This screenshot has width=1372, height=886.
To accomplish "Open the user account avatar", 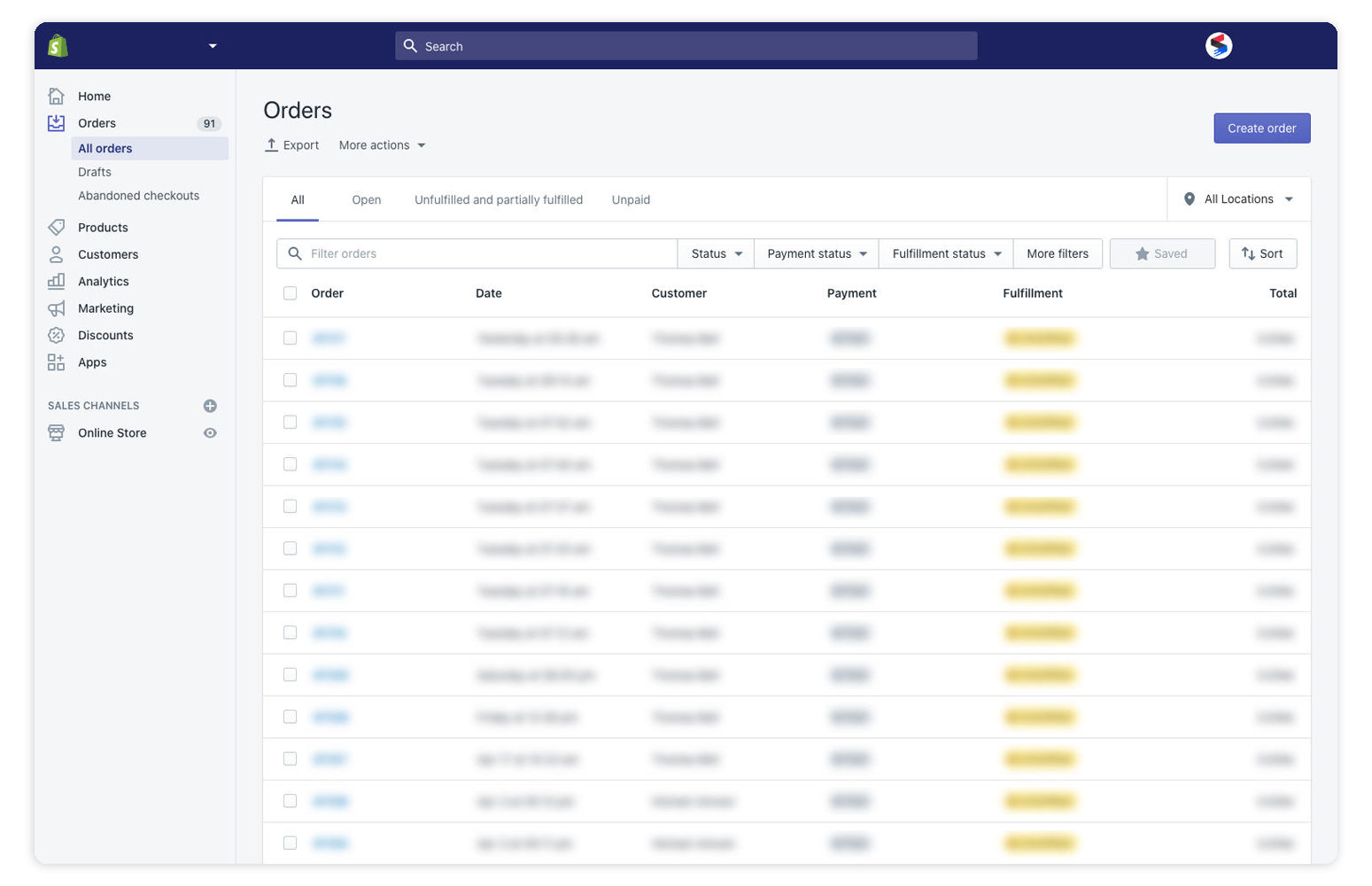I will [1219, 46].
